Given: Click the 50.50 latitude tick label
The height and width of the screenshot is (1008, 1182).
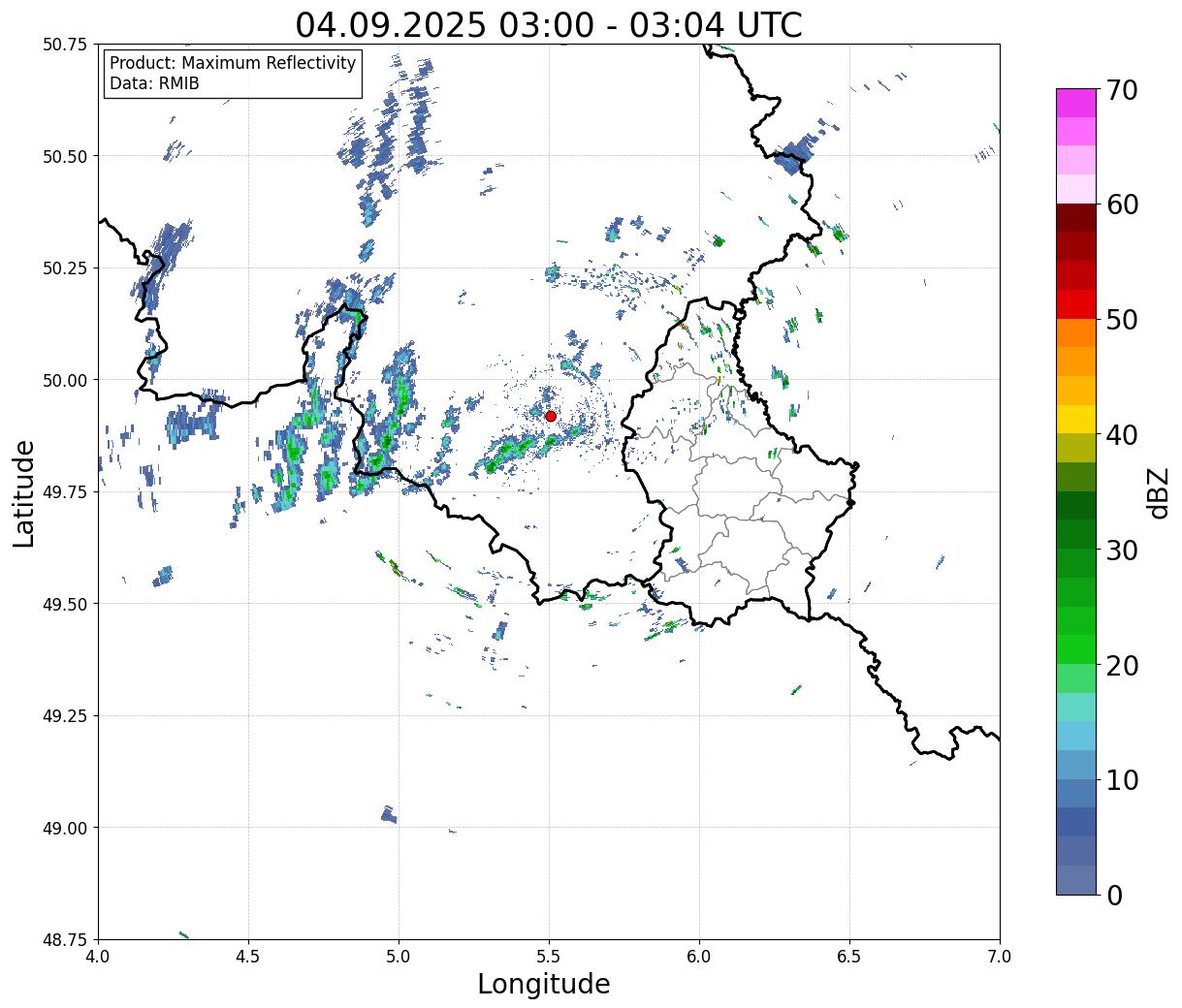Looking at the screenshot, I should tap(64, 156).
